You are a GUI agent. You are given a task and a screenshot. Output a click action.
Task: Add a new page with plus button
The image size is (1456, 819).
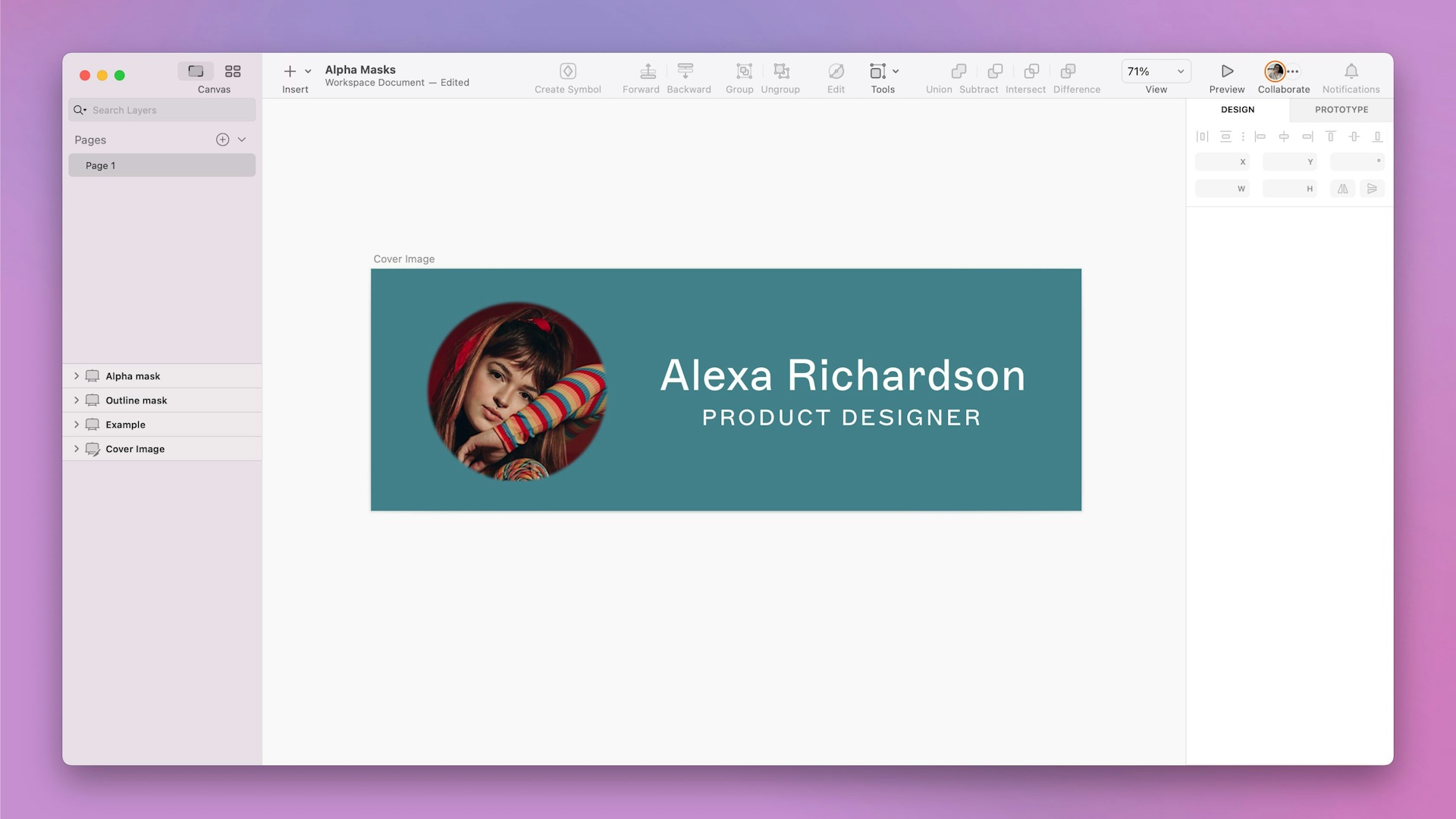(222, 140)
